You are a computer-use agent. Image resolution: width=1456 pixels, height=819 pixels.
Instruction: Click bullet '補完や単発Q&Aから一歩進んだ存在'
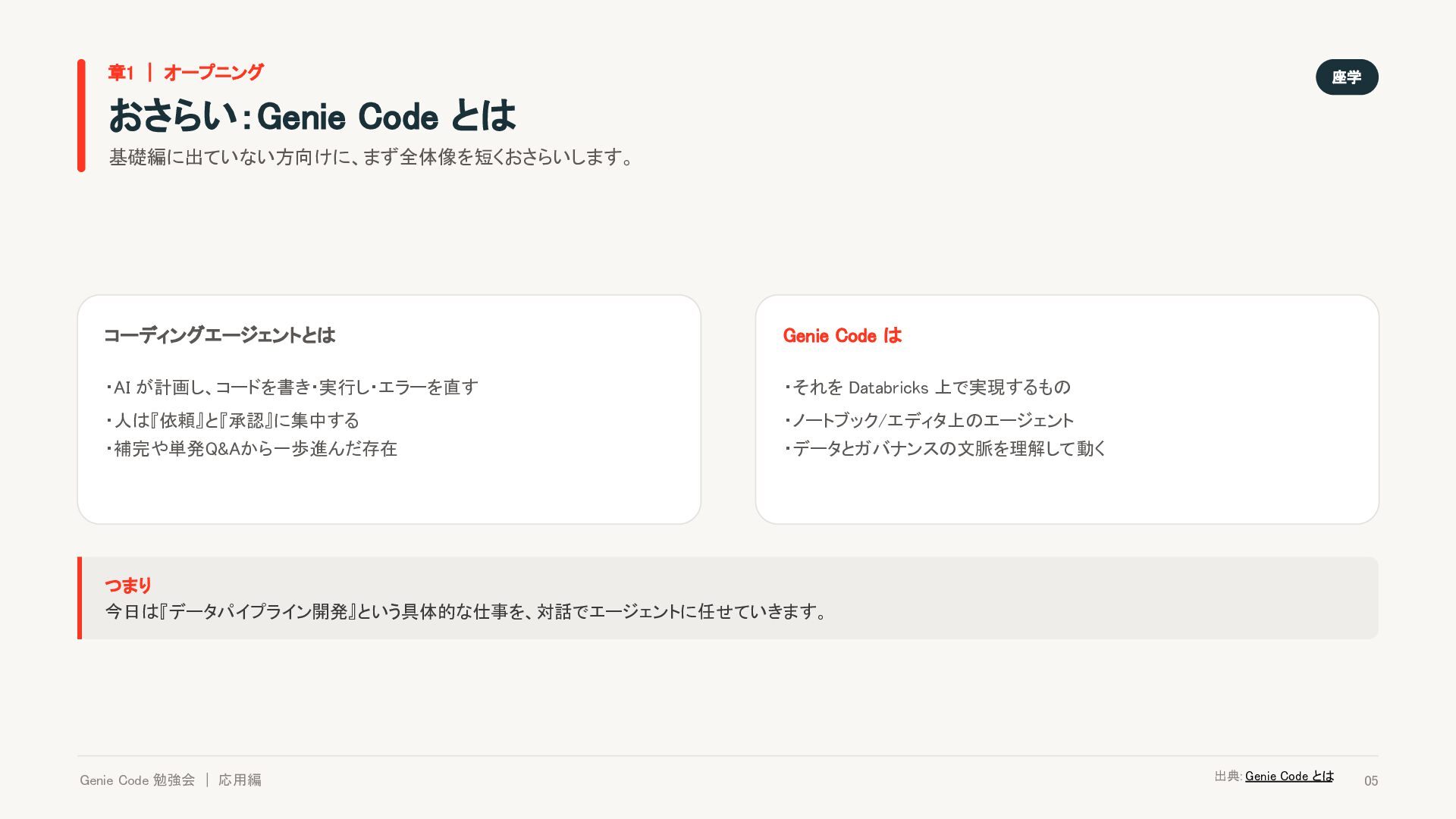click(251, 448)
